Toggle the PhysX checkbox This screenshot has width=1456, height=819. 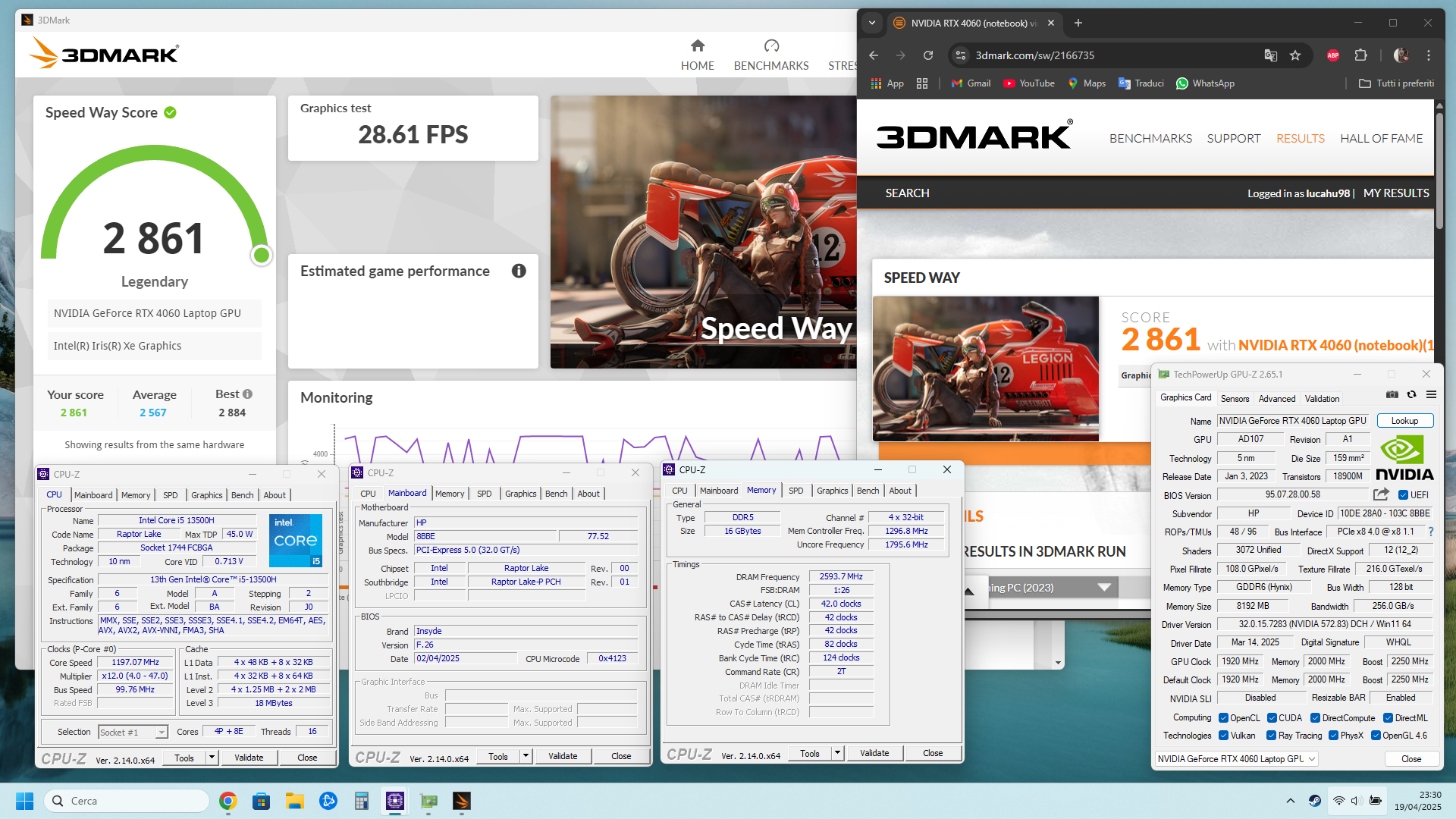point(1333,736)
